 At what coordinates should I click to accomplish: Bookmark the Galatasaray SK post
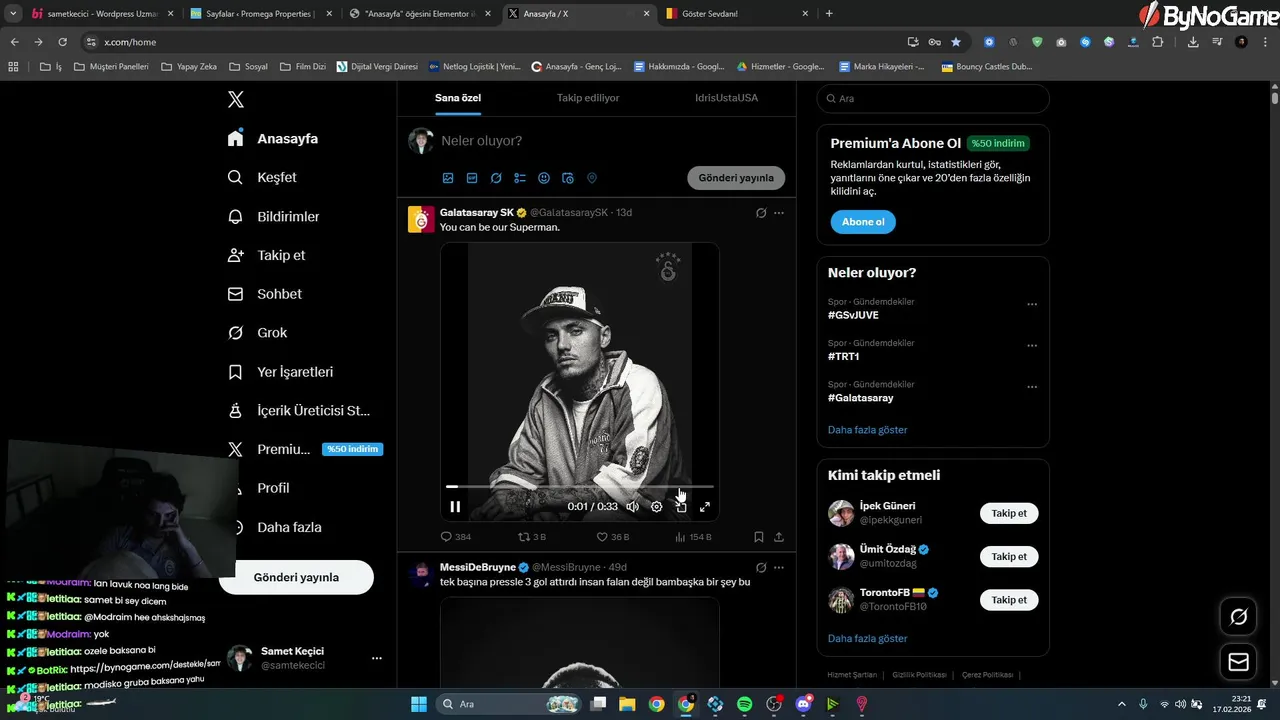[x=759, y=537]
